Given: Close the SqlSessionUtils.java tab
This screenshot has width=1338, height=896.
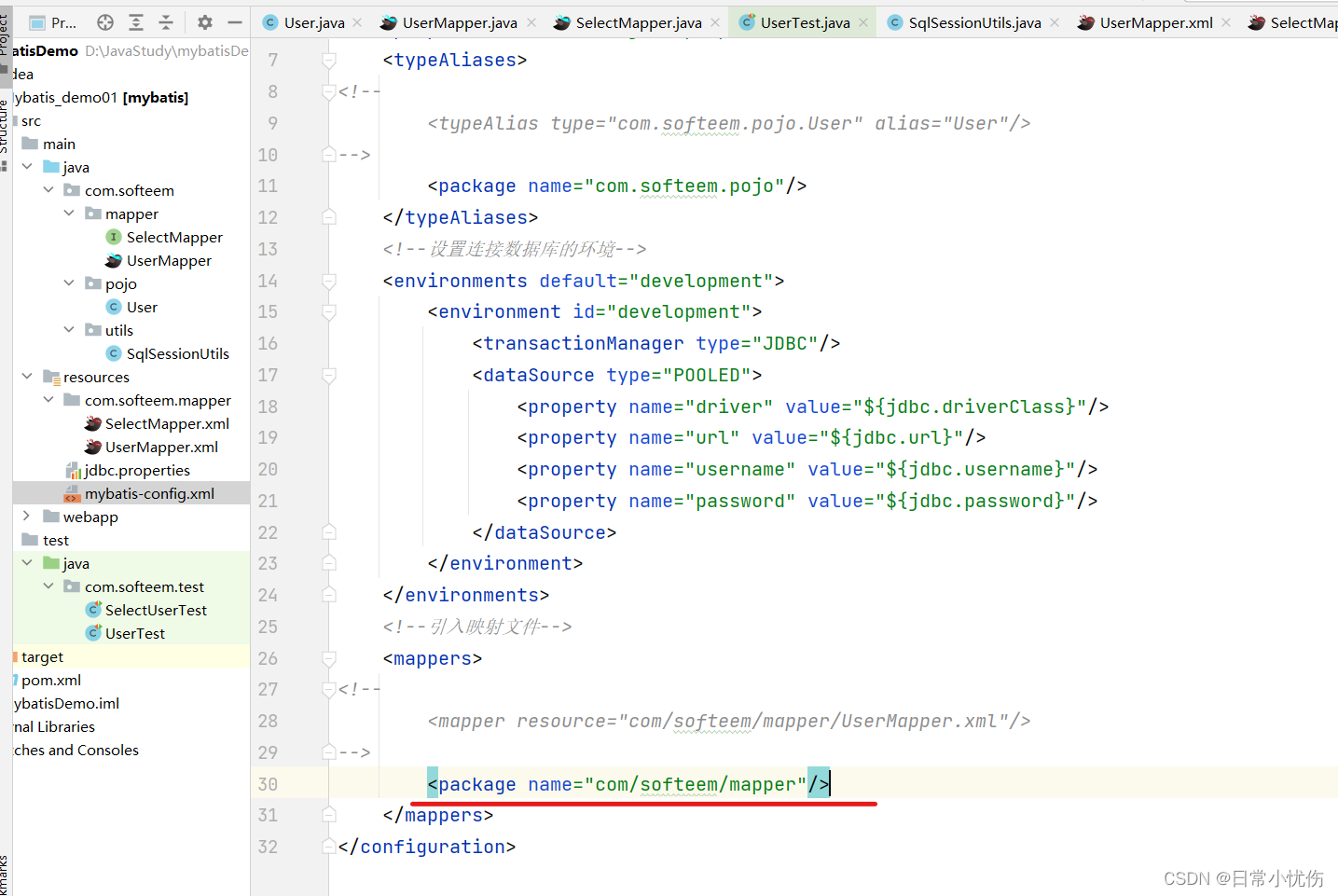Looking at the screenshot, I should coord(1055,22).
